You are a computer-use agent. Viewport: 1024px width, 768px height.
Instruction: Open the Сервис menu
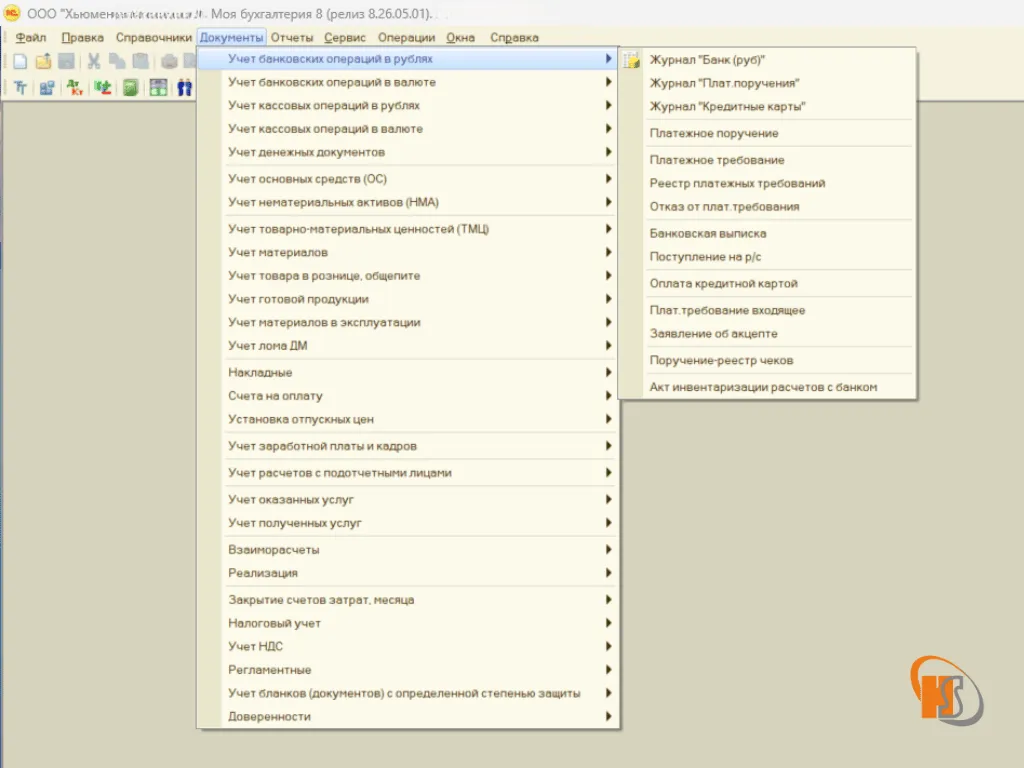click(345, 37)
